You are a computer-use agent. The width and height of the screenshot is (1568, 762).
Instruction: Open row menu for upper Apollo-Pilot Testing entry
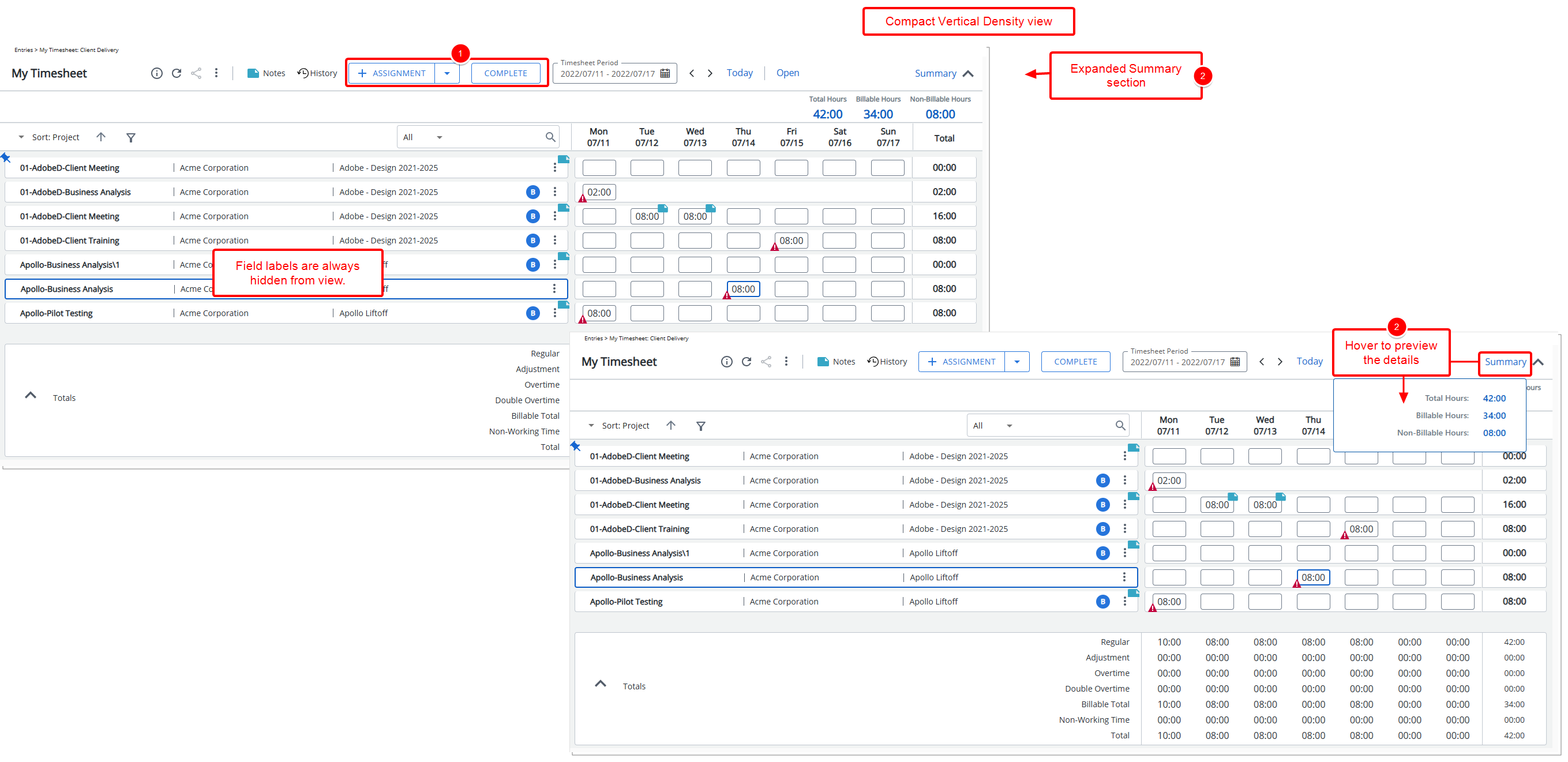(x=554, y=313)
